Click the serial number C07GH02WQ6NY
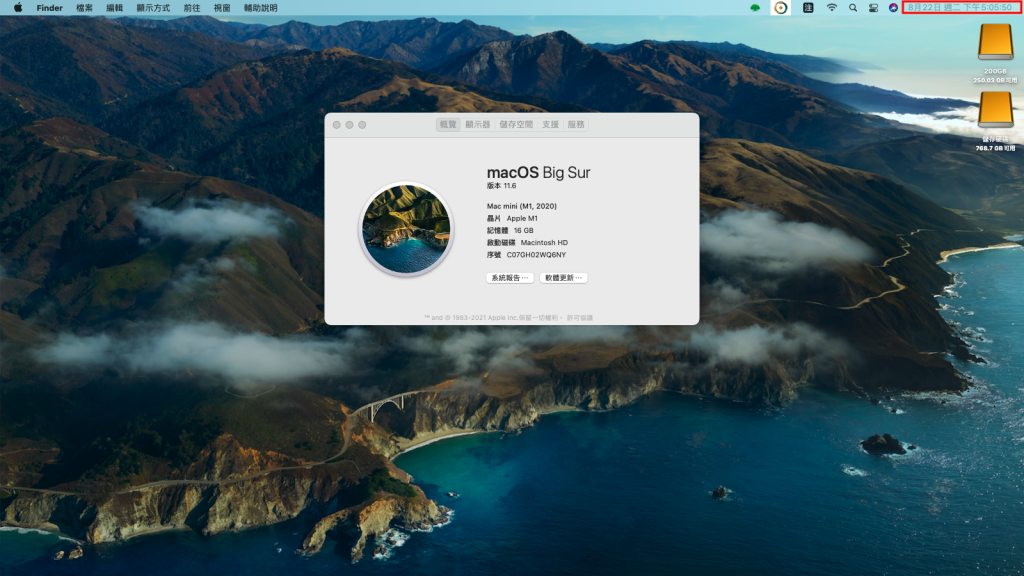This screenshot has width=1024, height=576. coord(536,255)
